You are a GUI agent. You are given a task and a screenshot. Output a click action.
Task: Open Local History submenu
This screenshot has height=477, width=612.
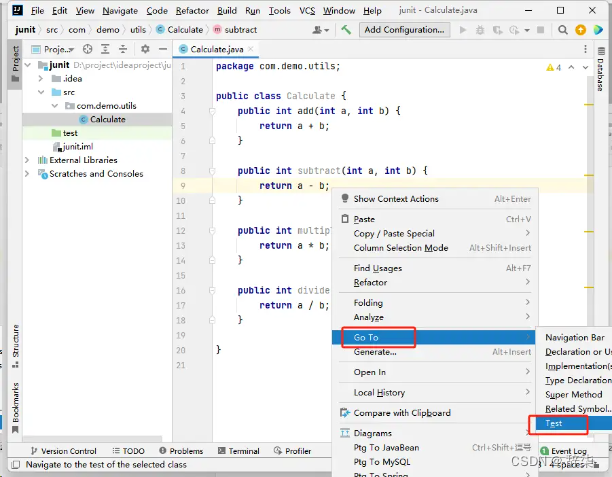(x=435, y=392)
